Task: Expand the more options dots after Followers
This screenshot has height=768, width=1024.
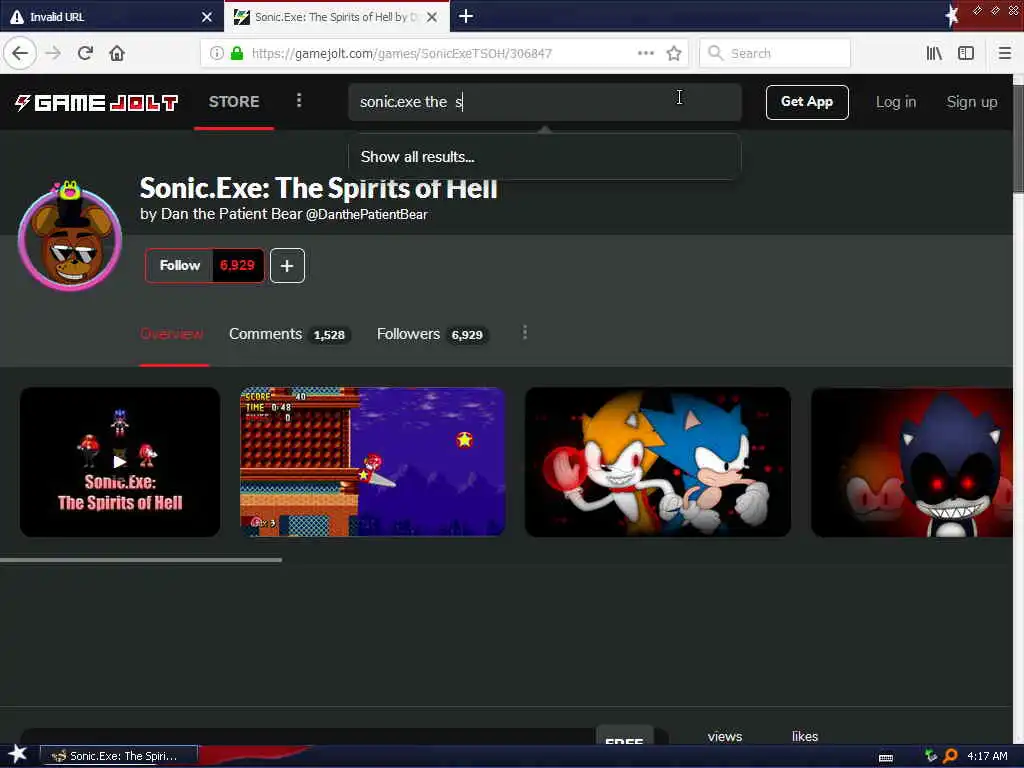Action: click(524, 333)
